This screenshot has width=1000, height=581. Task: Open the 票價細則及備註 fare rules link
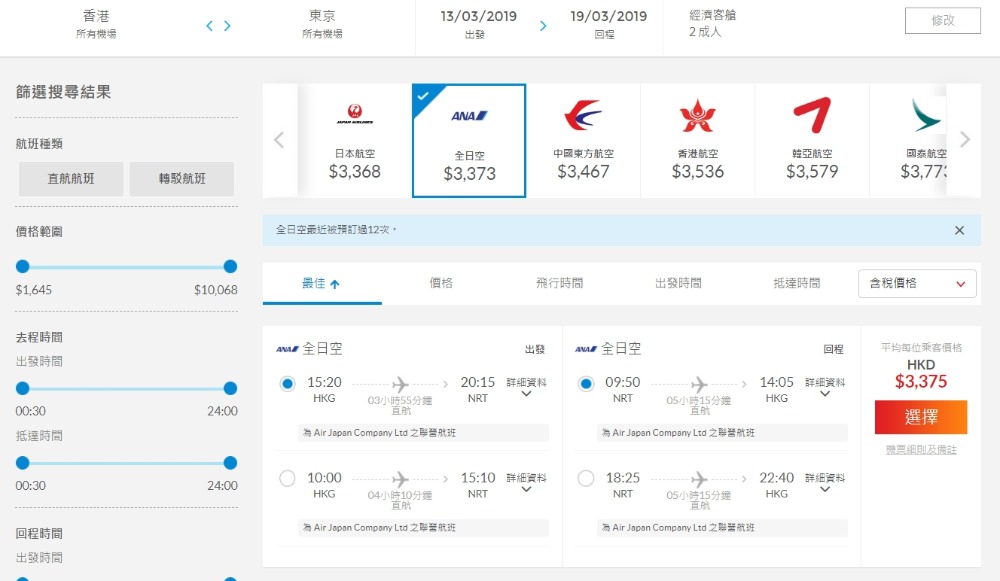tap(921, 450)
